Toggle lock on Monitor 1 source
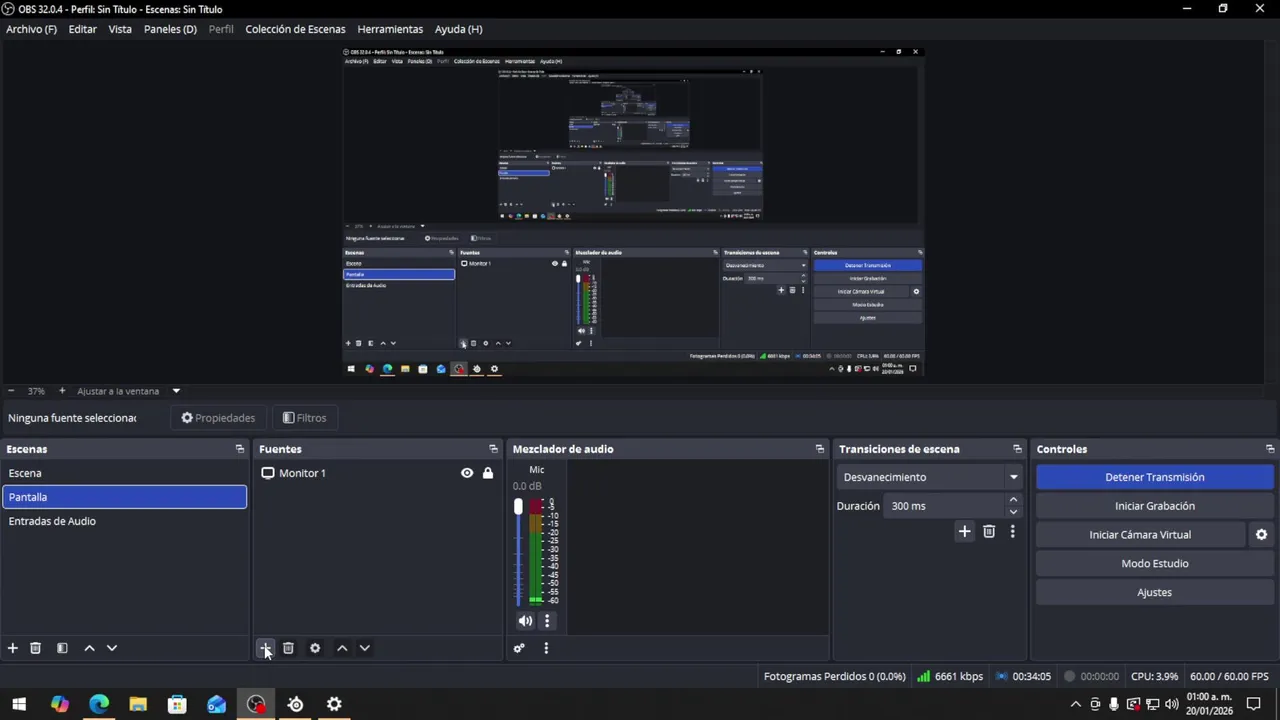1280x720 pixels. click(488, 473)
